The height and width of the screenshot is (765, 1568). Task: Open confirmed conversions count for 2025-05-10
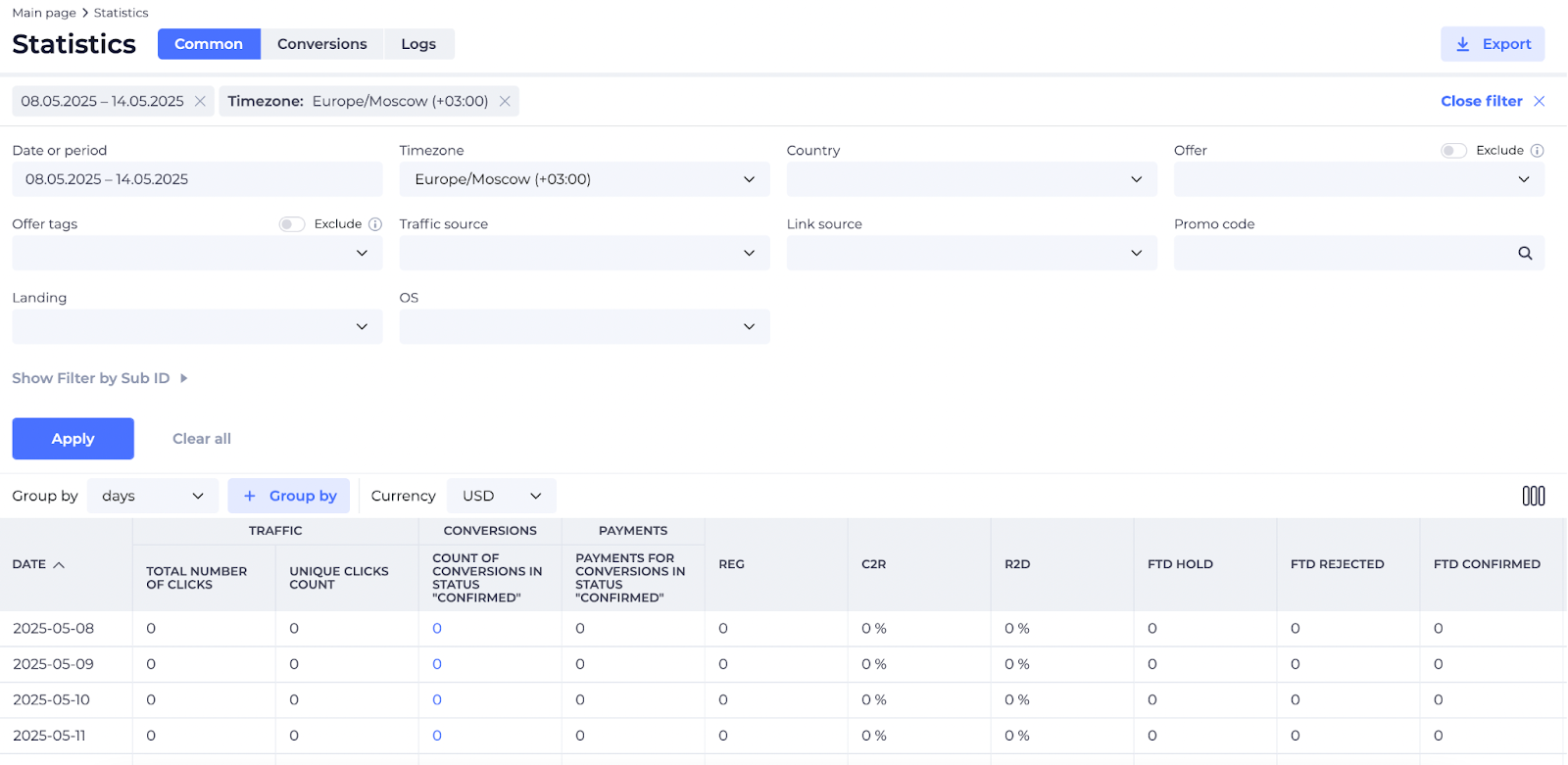[437, 700]
